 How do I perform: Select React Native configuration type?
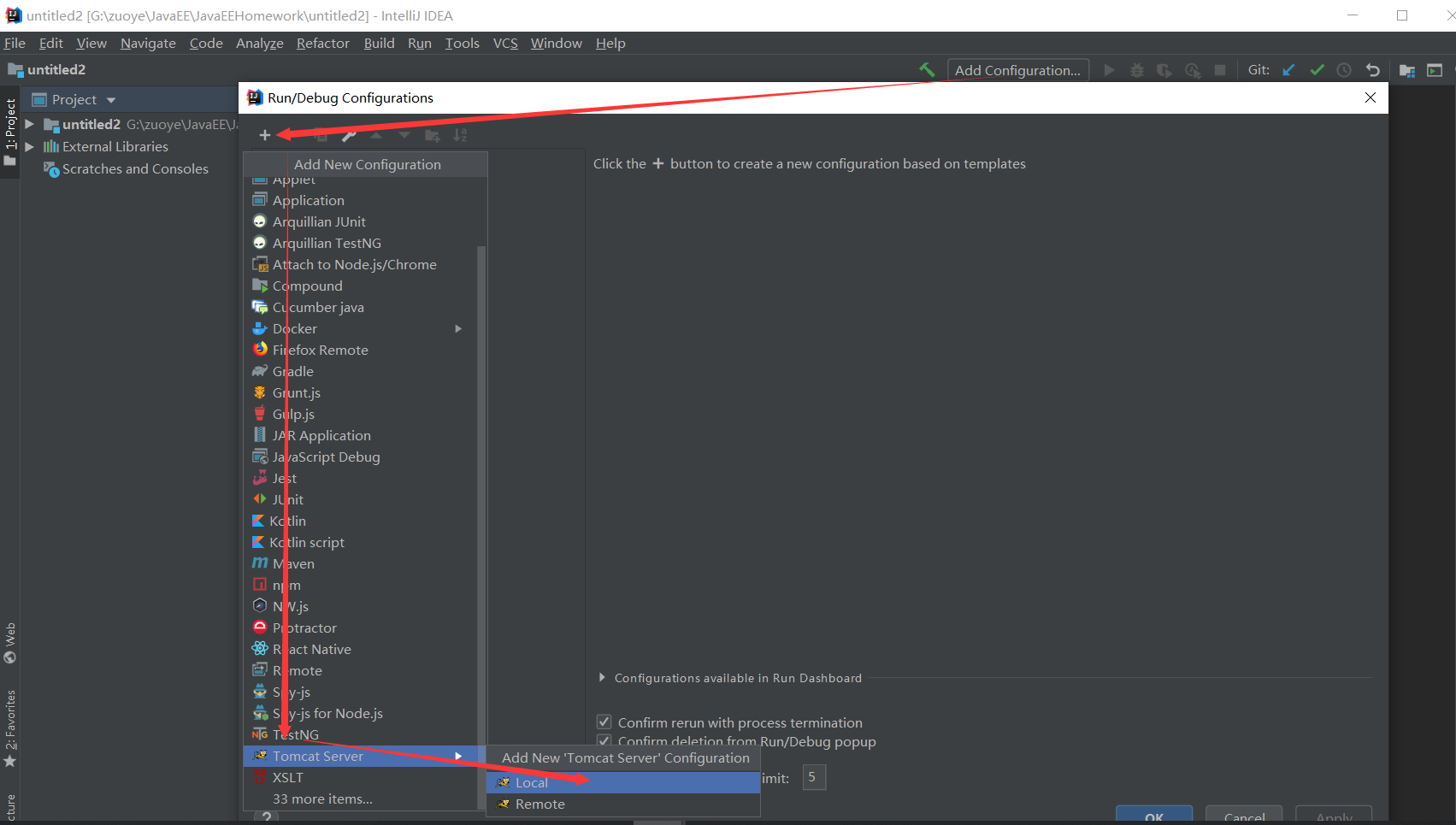(x=365, y=649)
